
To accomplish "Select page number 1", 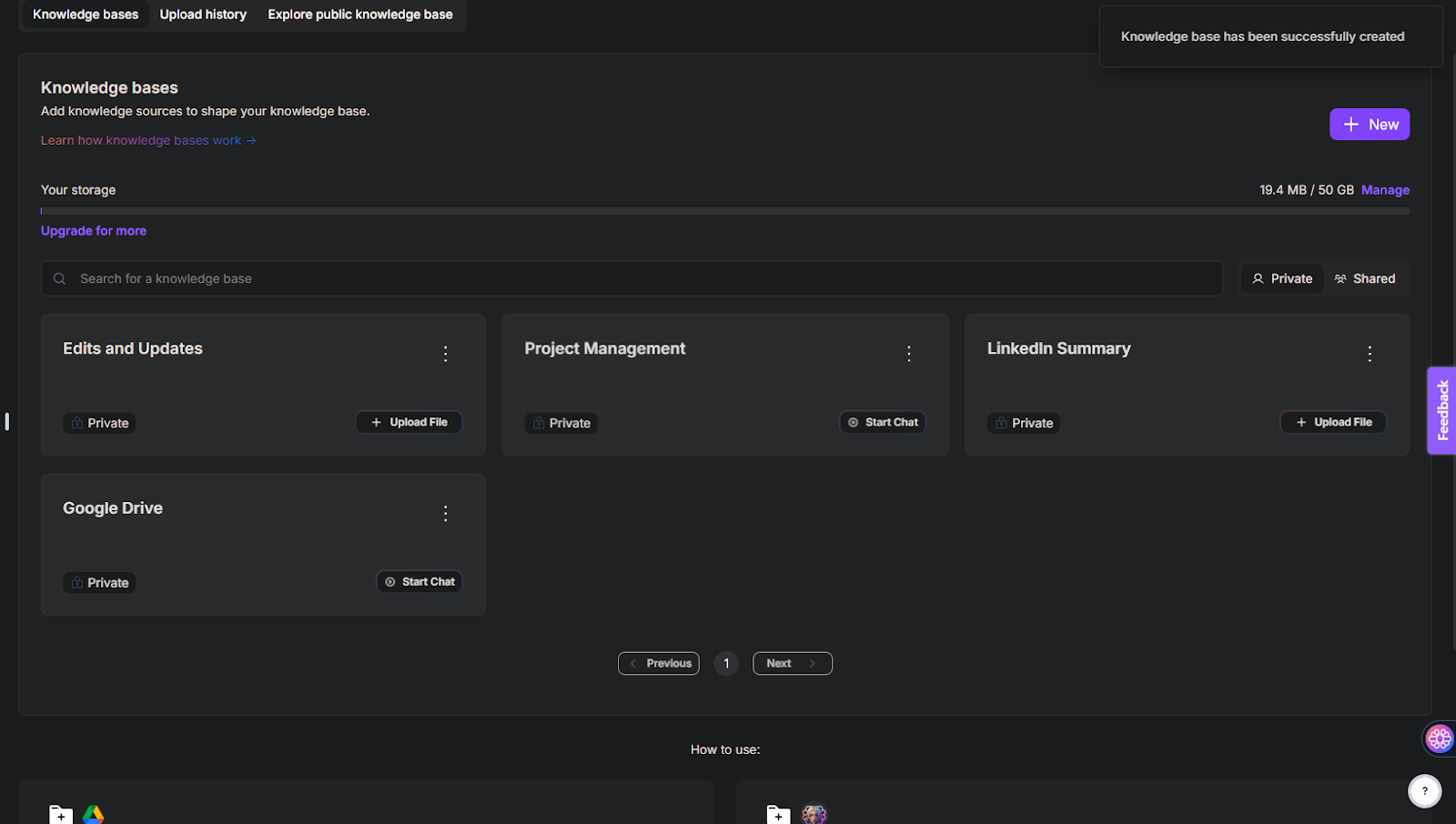I will pyautogui.click(x=726, y=663).
